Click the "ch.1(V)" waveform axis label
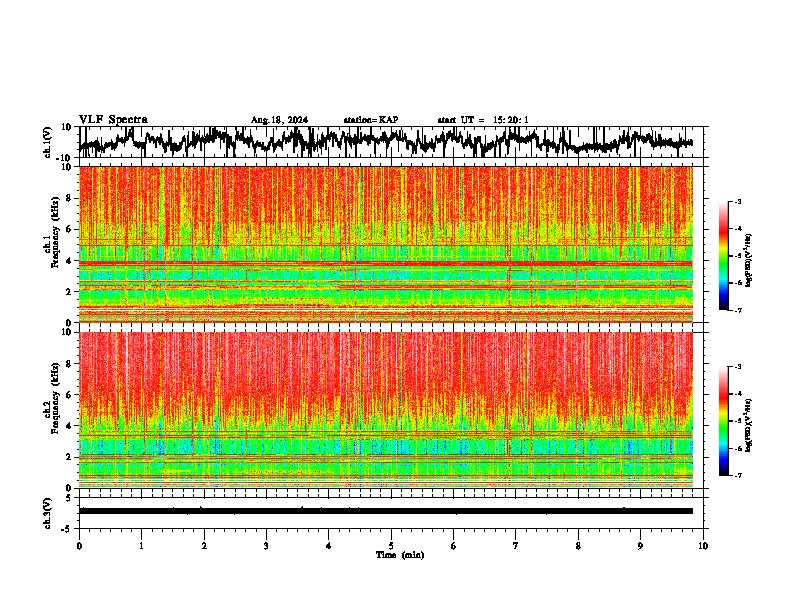Image resolution: width=792 pixels, height=612 pixels. pyautogui.click(x=48, y=142)
